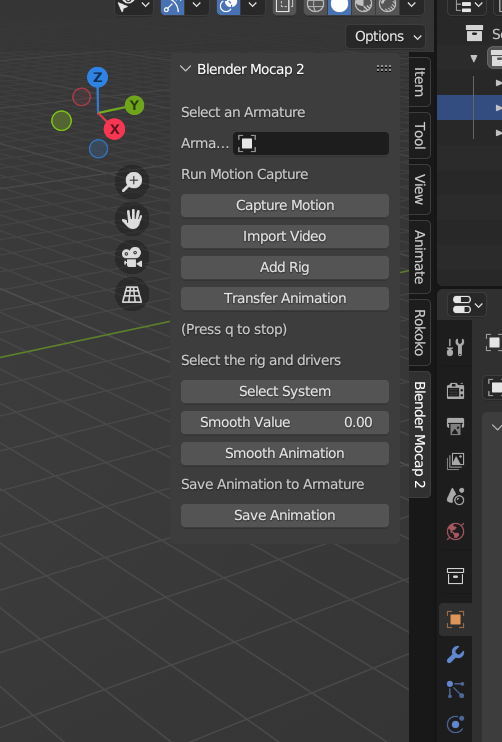The height and width of the screenshot is (742, 502).
Task: Click the X axis on navigation gizmo
Action: (114, 129)
